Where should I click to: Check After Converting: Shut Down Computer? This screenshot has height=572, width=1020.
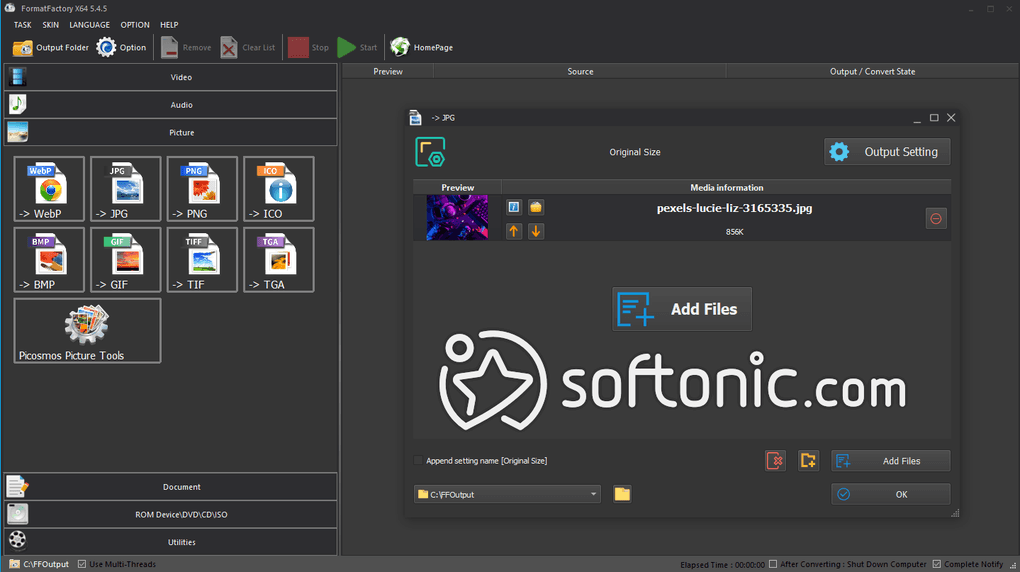773,564
